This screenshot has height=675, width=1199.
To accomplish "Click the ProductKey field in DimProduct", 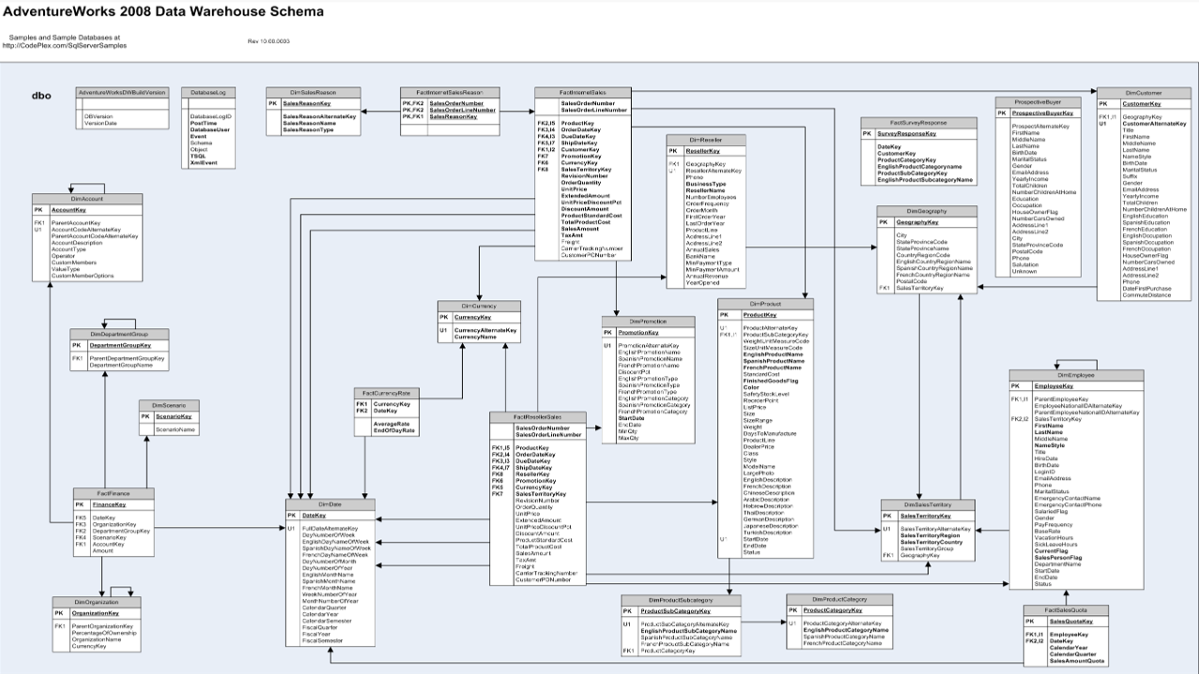I will point(759,315).
